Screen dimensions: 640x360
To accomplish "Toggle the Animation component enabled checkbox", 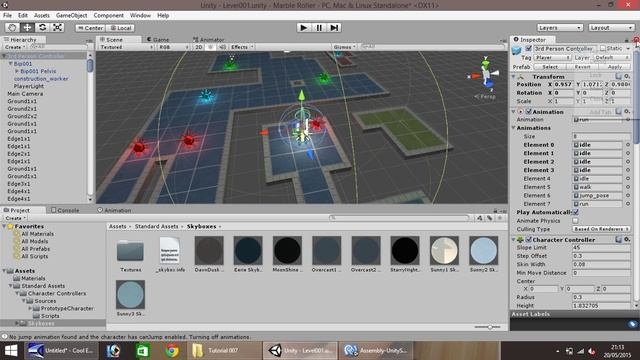I will (x=529, y=111).
